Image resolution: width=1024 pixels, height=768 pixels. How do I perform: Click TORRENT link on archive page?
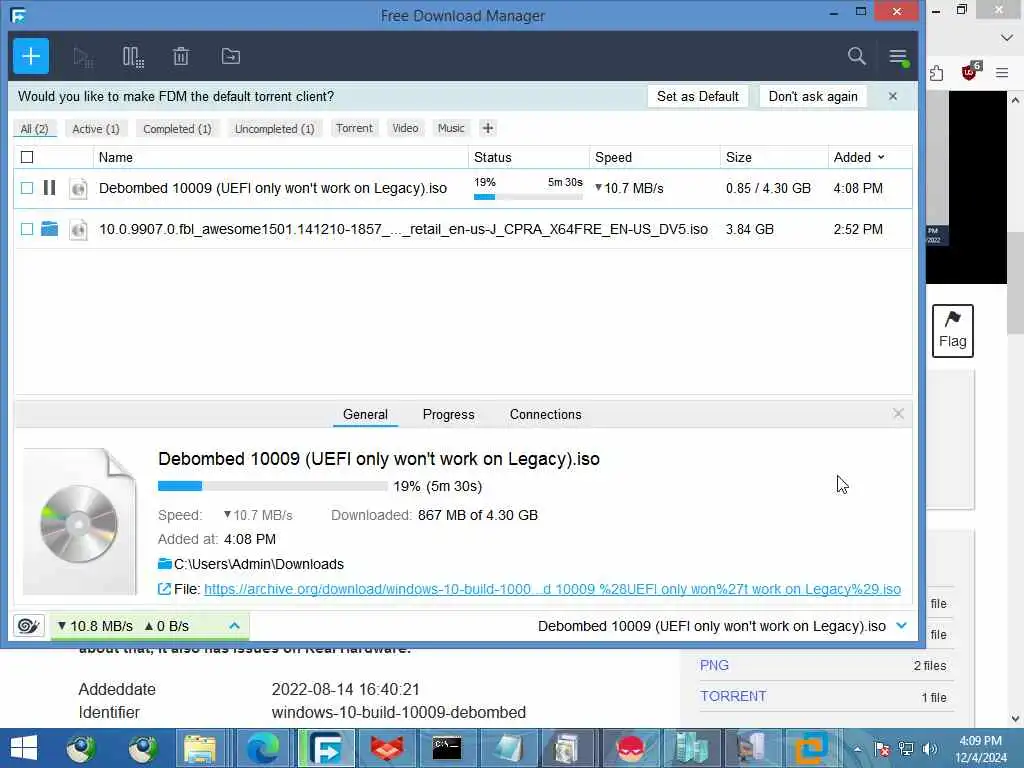[x=733, y=696]
